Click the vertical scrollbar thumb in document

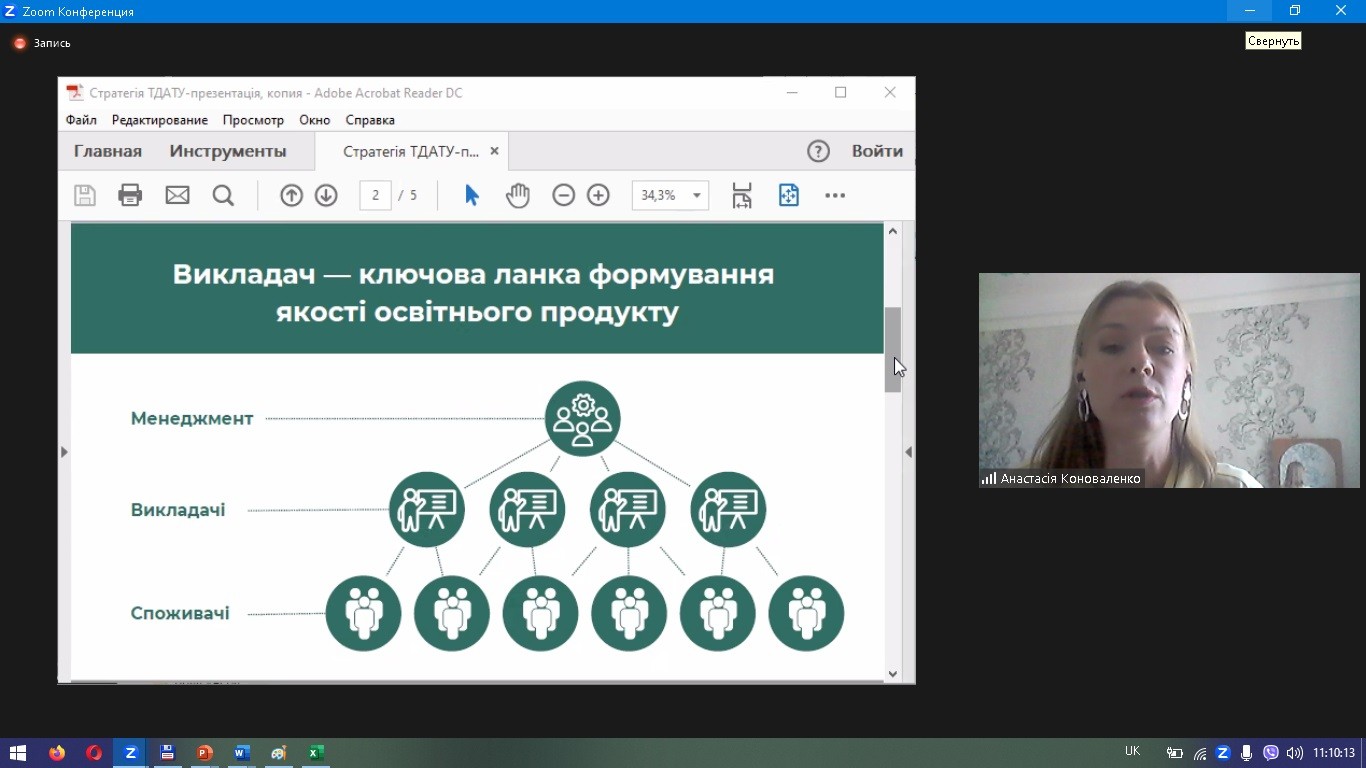coord(892,349)
